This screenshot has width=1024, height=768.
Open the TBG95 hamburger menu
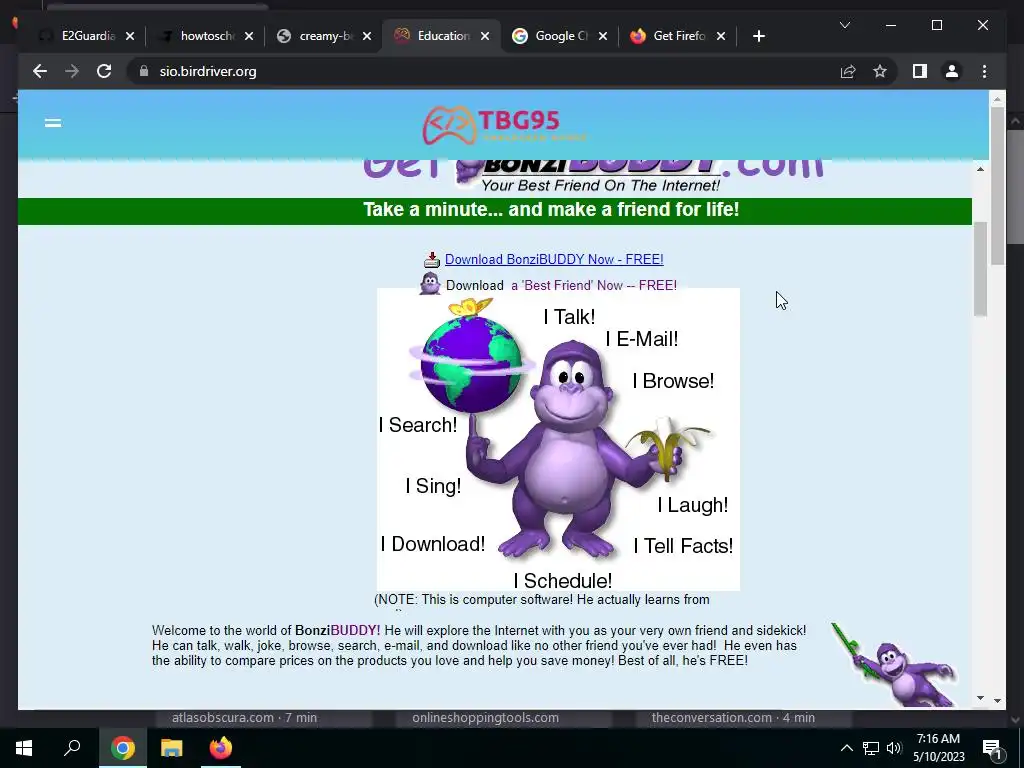tap(53, 123)
